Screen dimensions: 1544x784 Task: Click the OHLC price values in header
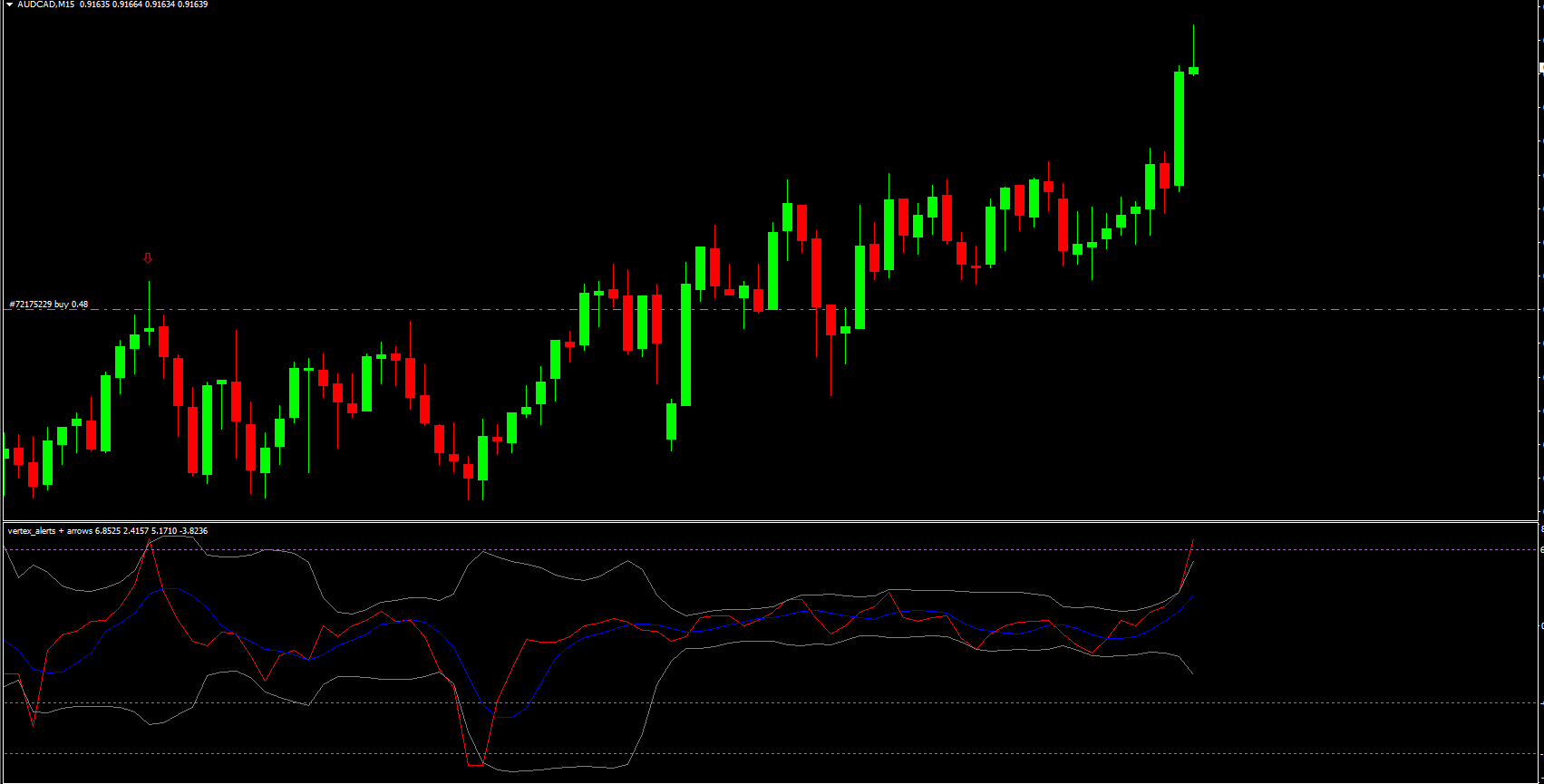click(156, 5)
